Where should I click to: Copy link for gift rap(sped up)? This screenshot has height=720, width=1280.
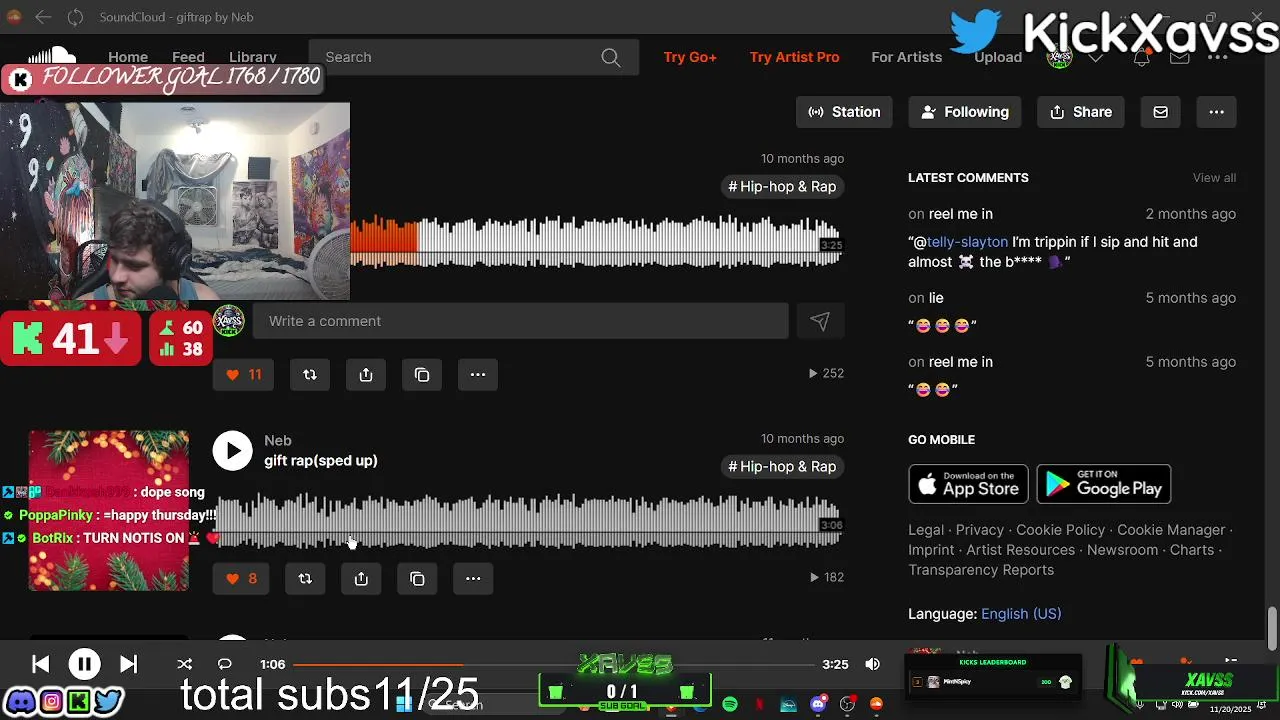(417, 578)
